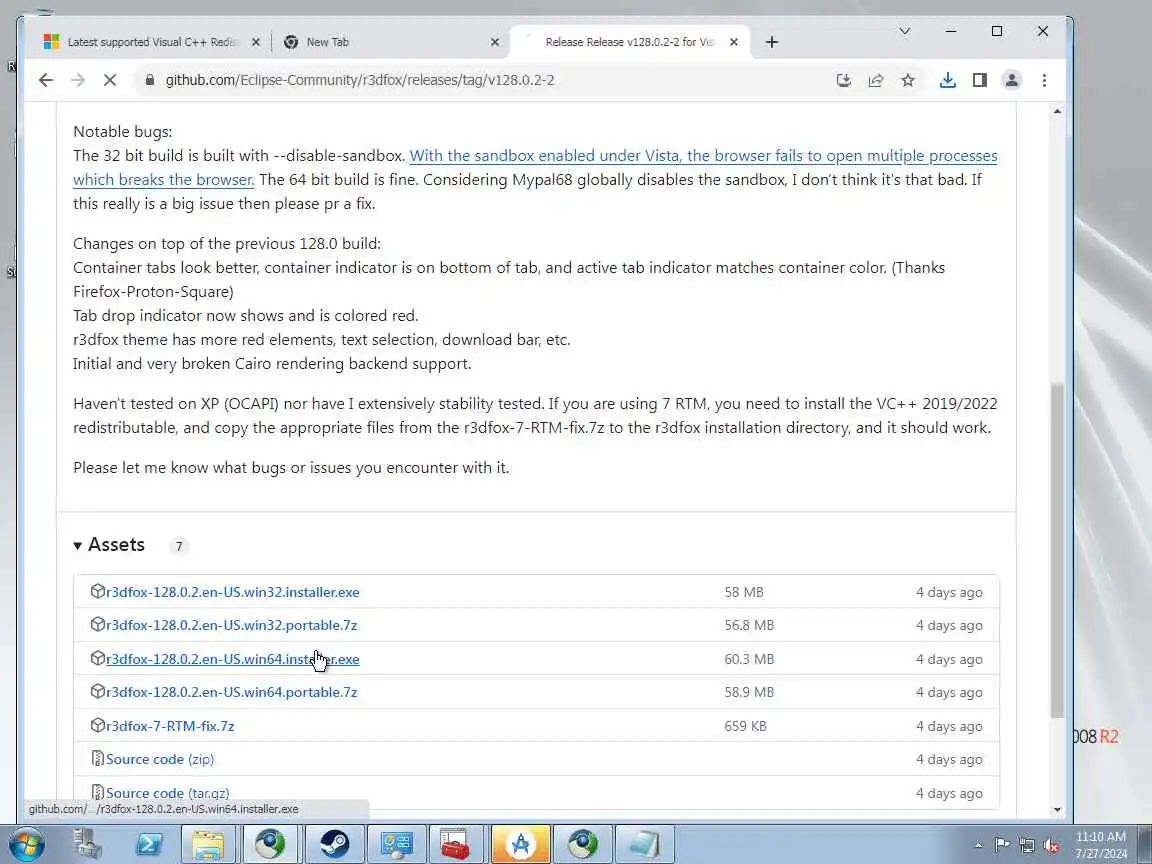Click the page scrollbar down arrow
This screenshot has height=864, width=1152.
pyautogui.click(x=1057, y=810)
